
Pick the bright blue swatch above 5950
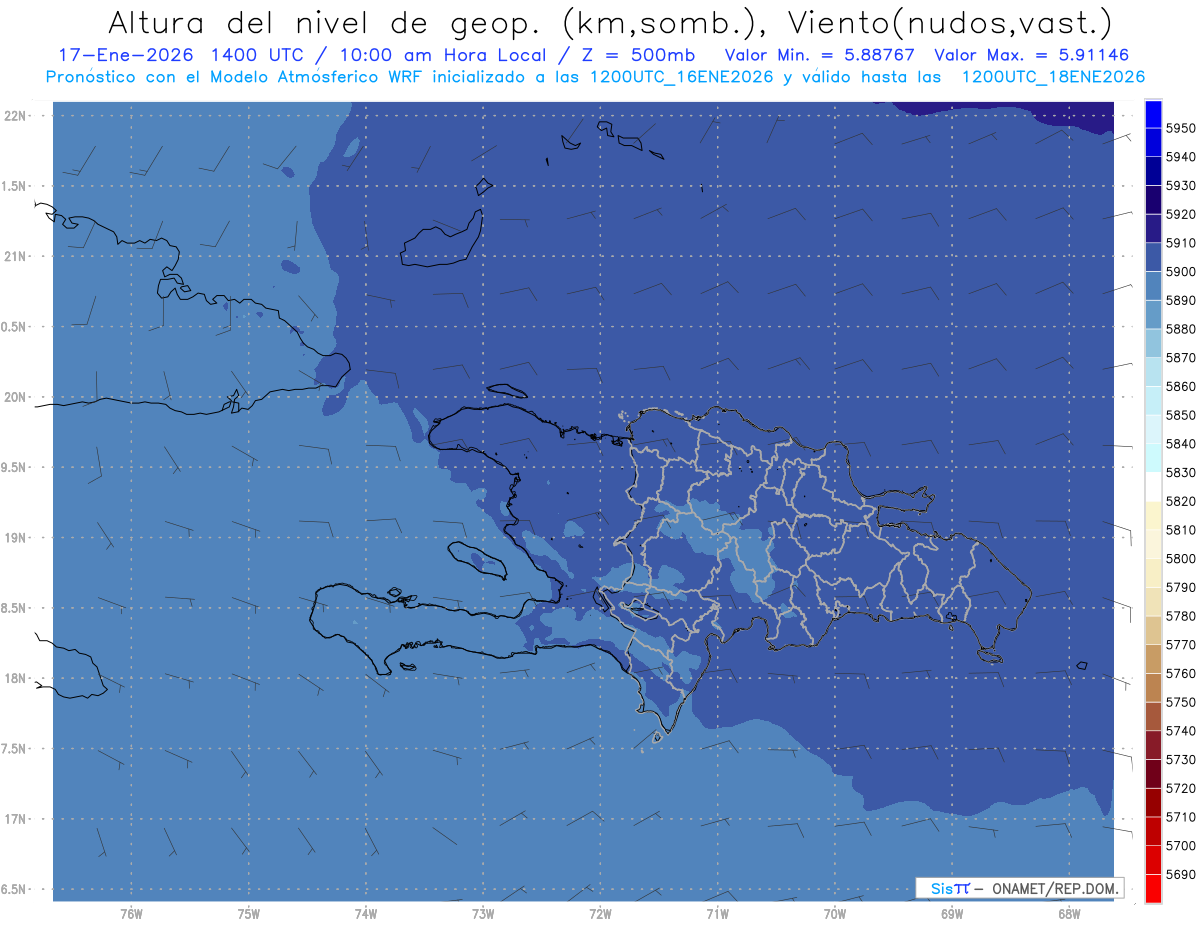pos(1152,114)
